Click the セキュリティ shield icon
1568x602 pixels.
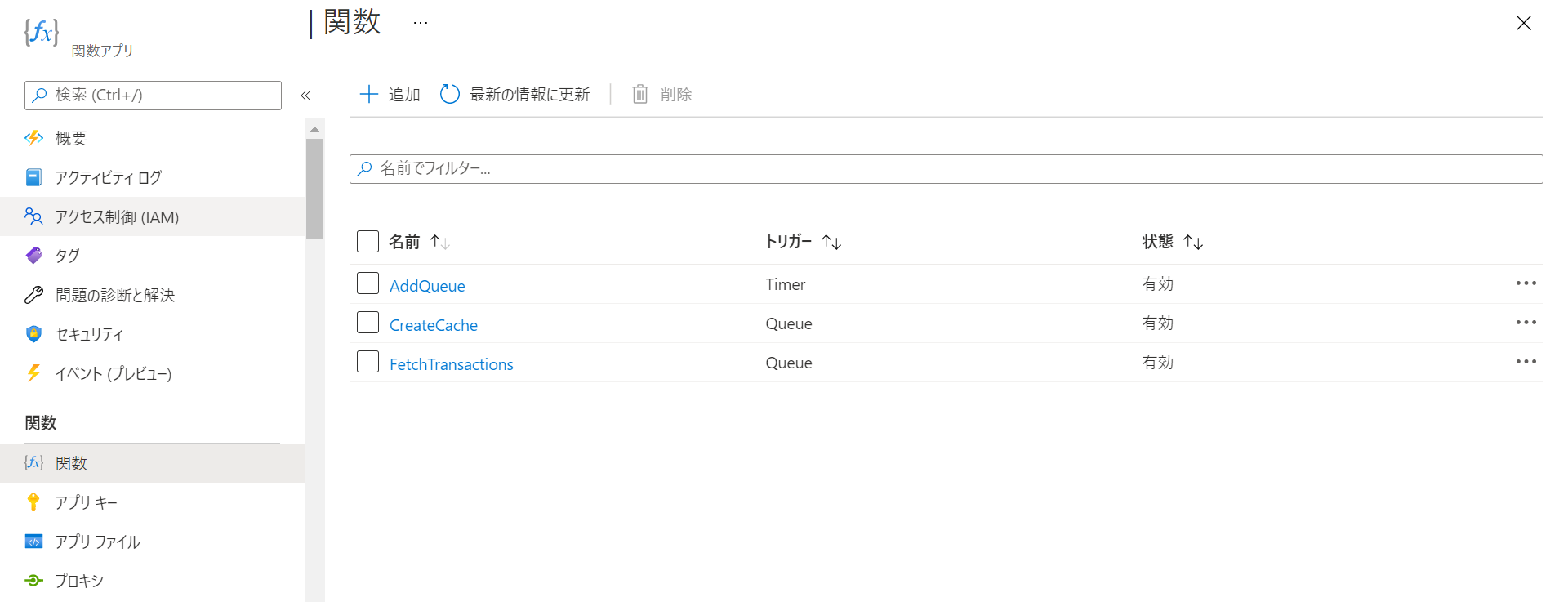[x=33, y=334]
